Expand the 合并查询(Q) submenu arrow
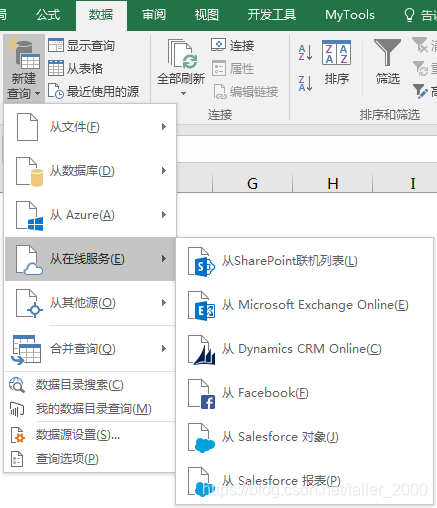Image resolution: width=437 pixels, height=508 pixels. (x=164, y=349)
